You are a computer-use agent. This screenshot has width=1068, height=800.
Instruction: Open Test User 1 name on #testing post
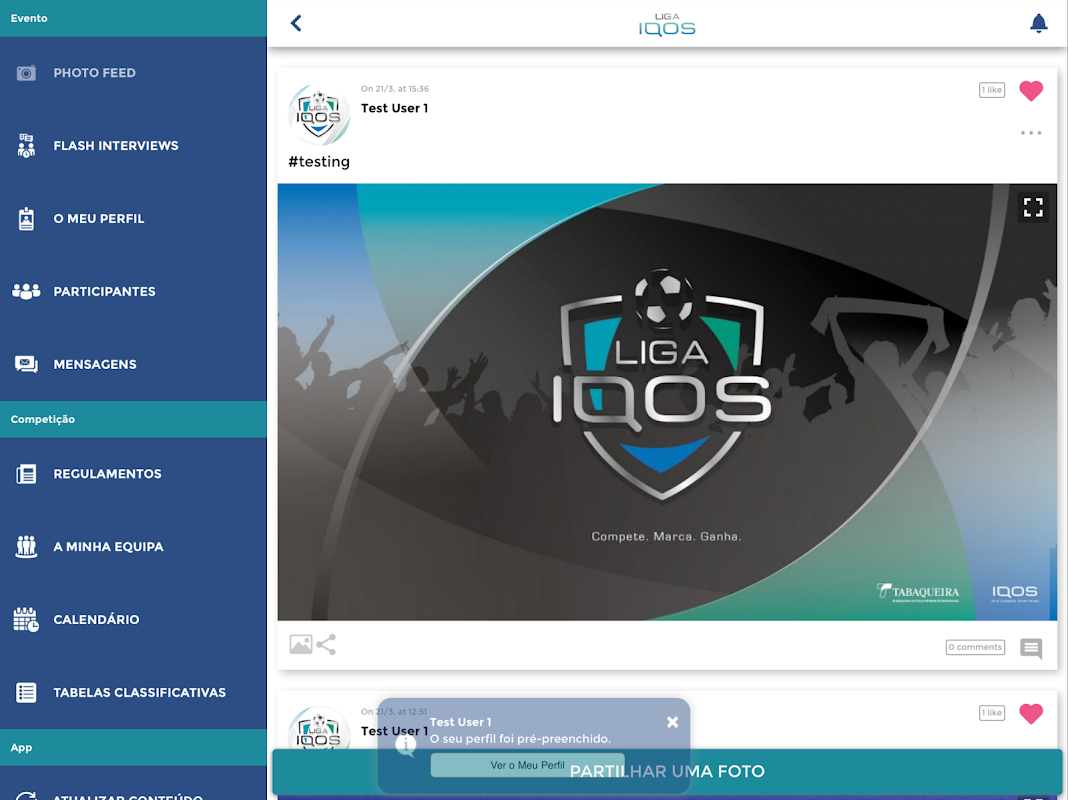click(394, 108)
